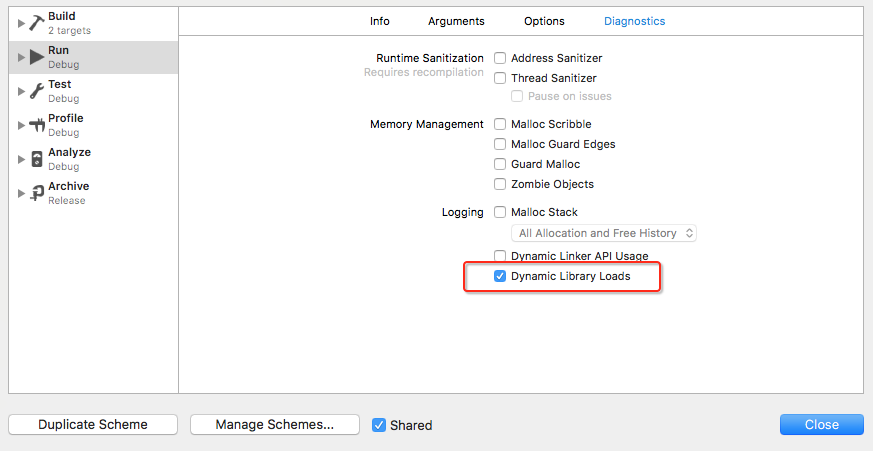Select the Run play icon
Image resolution: width=873 pixels, height=451 pixels.
[37, 57]
